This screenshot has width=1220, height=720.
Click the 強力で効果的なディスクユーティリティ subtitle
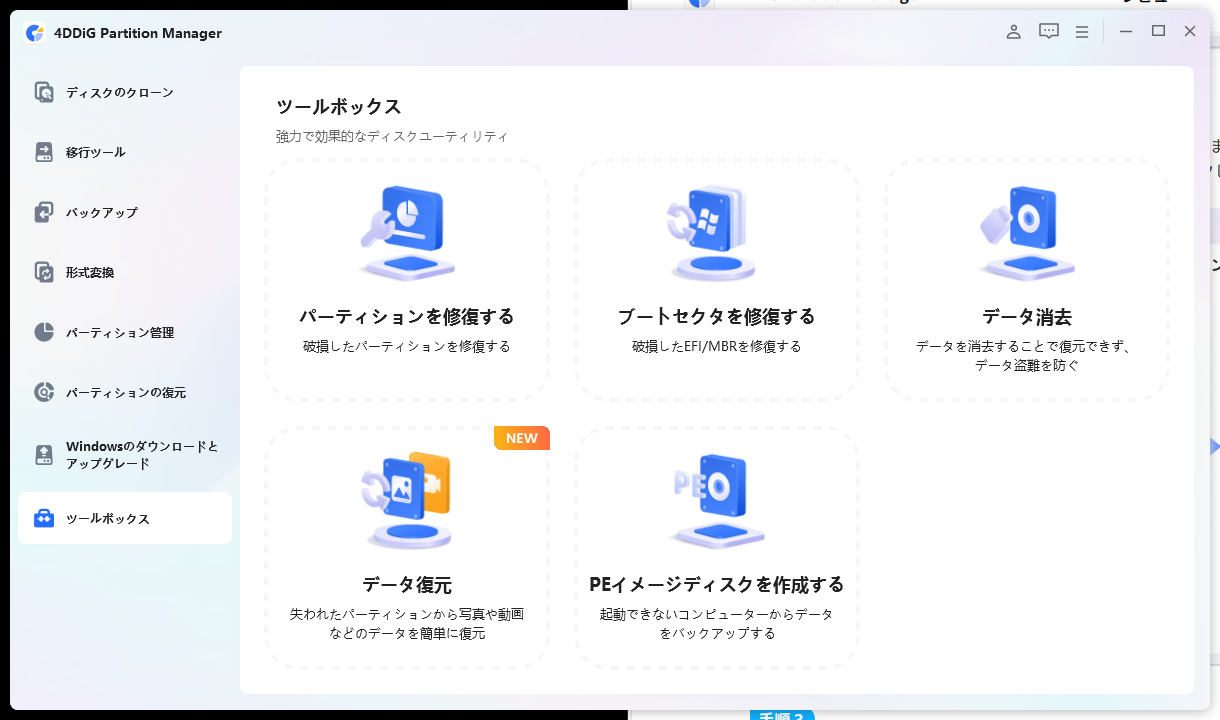[x=392, y=136]
